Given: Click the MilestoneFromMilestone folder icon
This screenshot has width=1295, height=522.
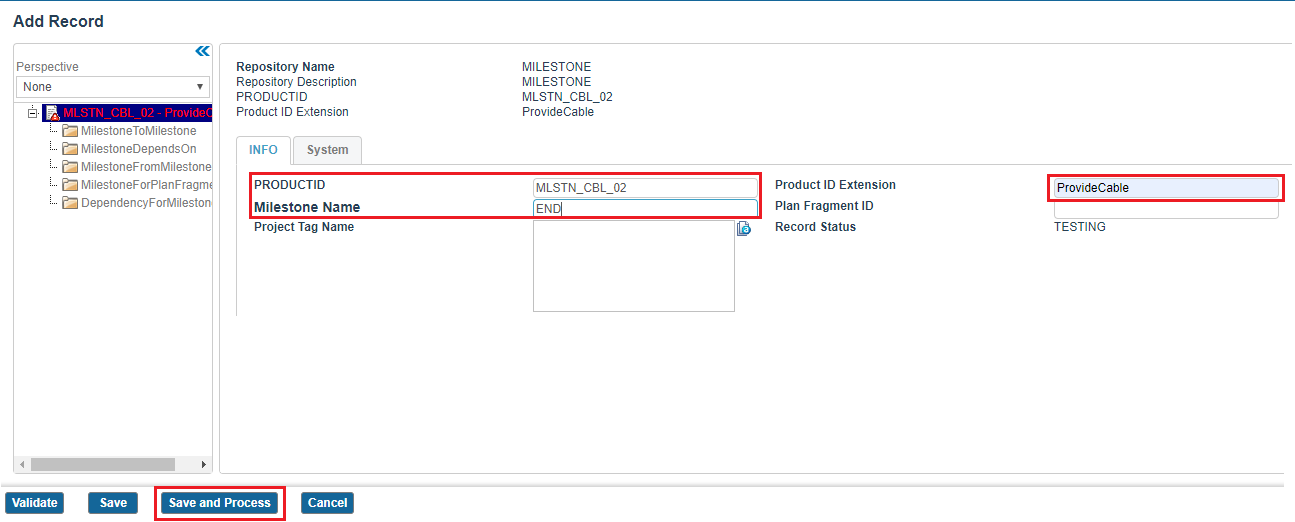Looking at the screenshot, I should pos(70,167).
